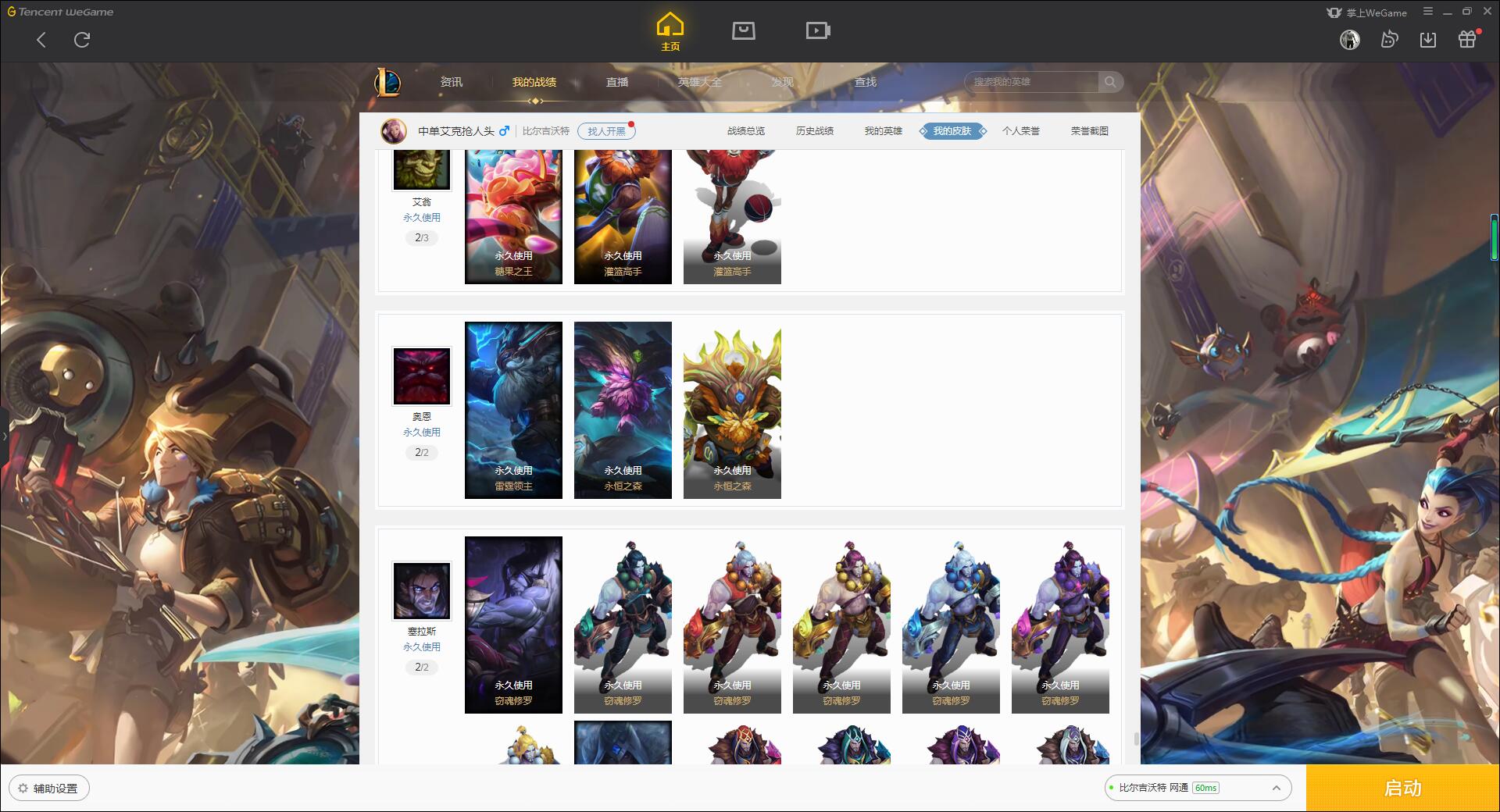The height and width of the screenshot is (812, 1500).
Task: Open the 主页 home icon
Action: tap(670, 32)
